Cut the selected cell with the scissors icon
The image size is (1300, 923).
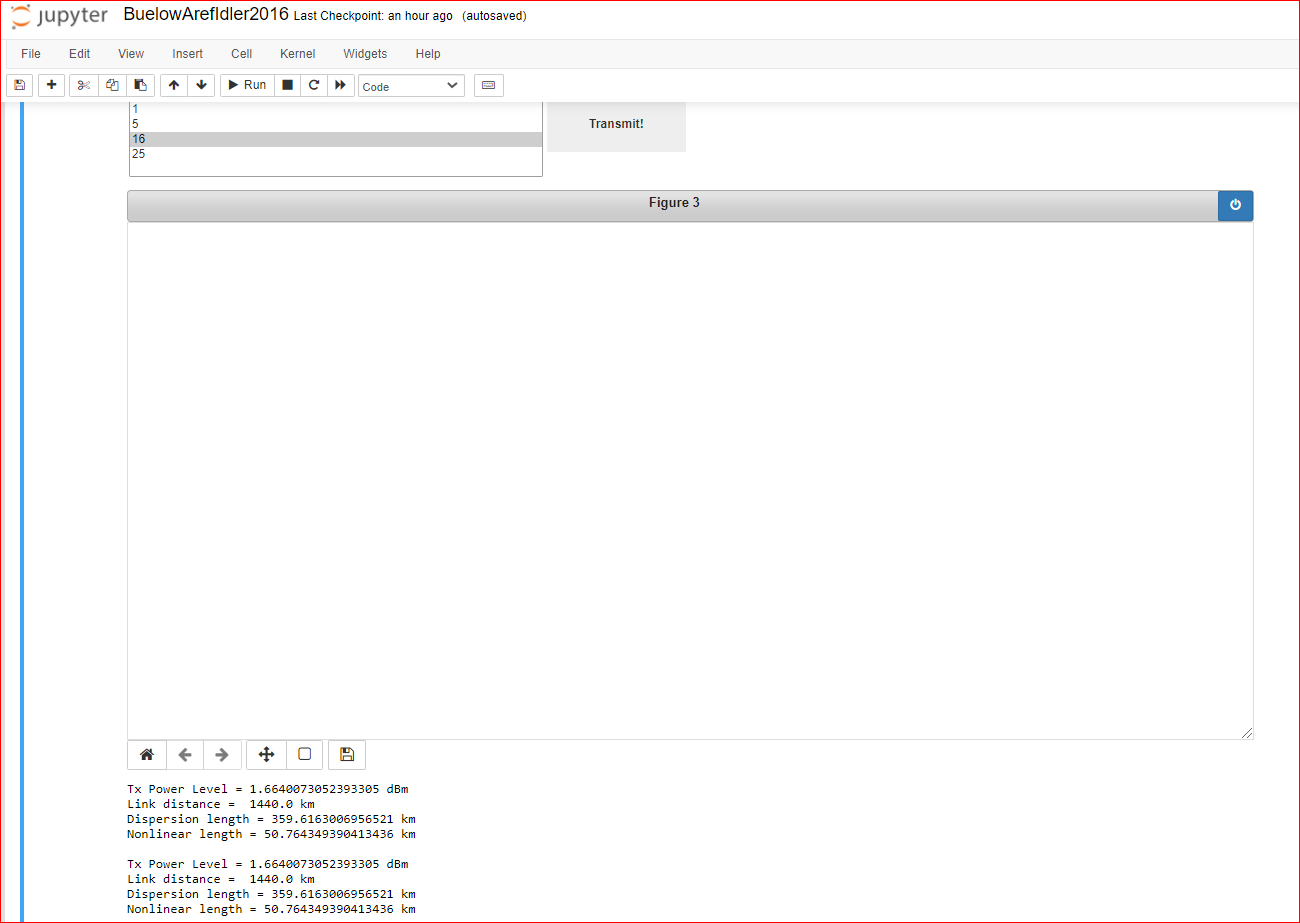83,85
